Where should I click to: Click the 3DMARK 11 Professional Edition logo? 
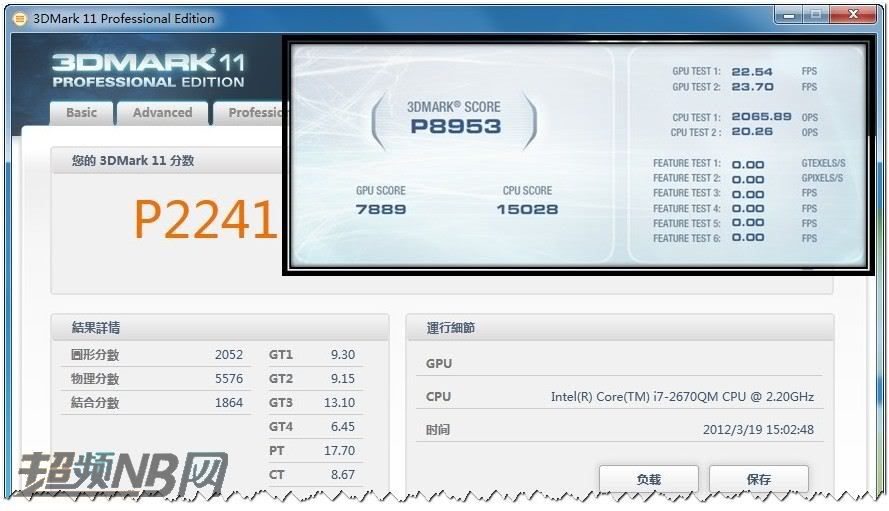tap(149, 69)
